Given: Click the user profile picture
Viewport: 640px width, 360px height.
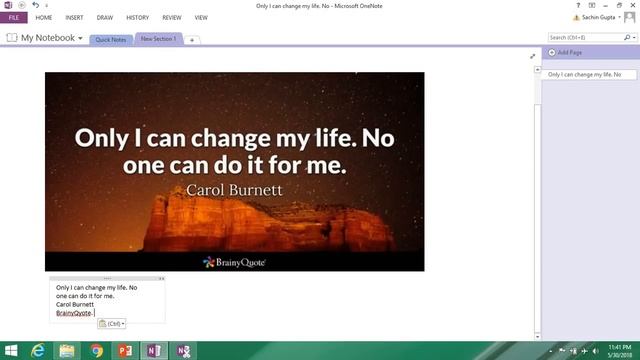Looking at the screenshot, I should 629,17.
